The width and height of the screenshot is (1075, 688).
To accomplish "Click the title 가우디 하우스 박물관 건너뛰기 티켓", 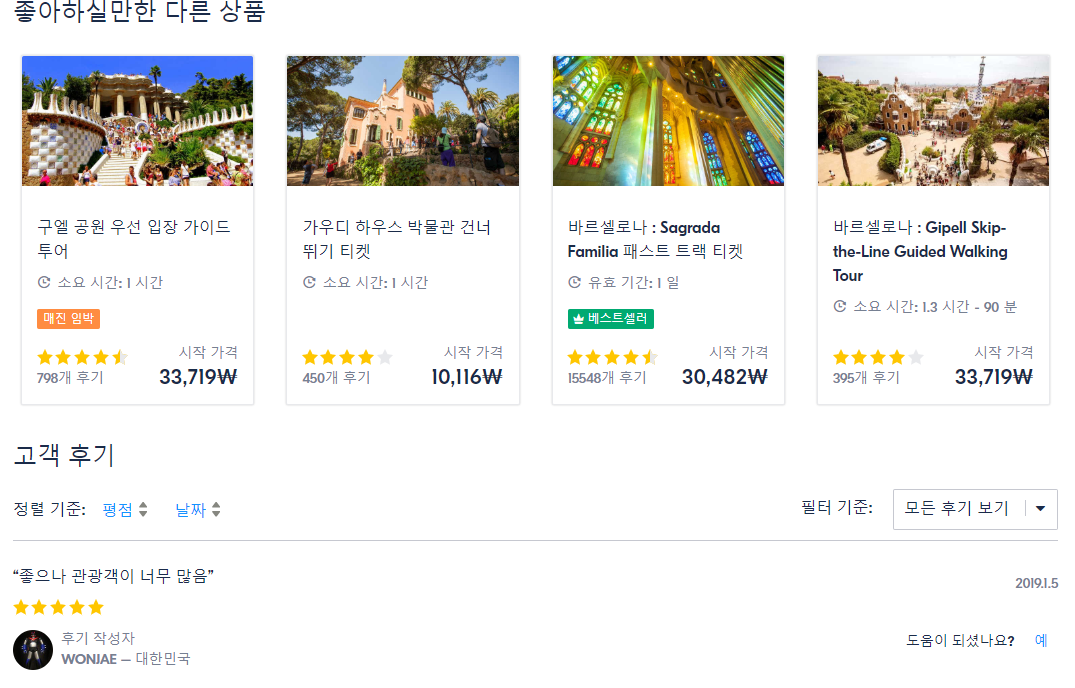I will [x=396, y=238].
